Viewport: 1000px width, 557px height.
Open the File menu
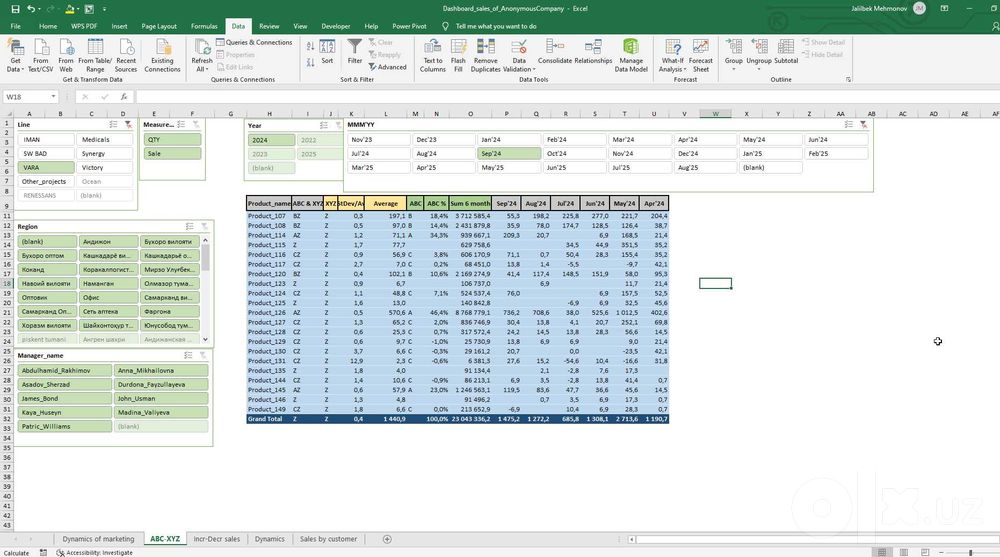16,26
